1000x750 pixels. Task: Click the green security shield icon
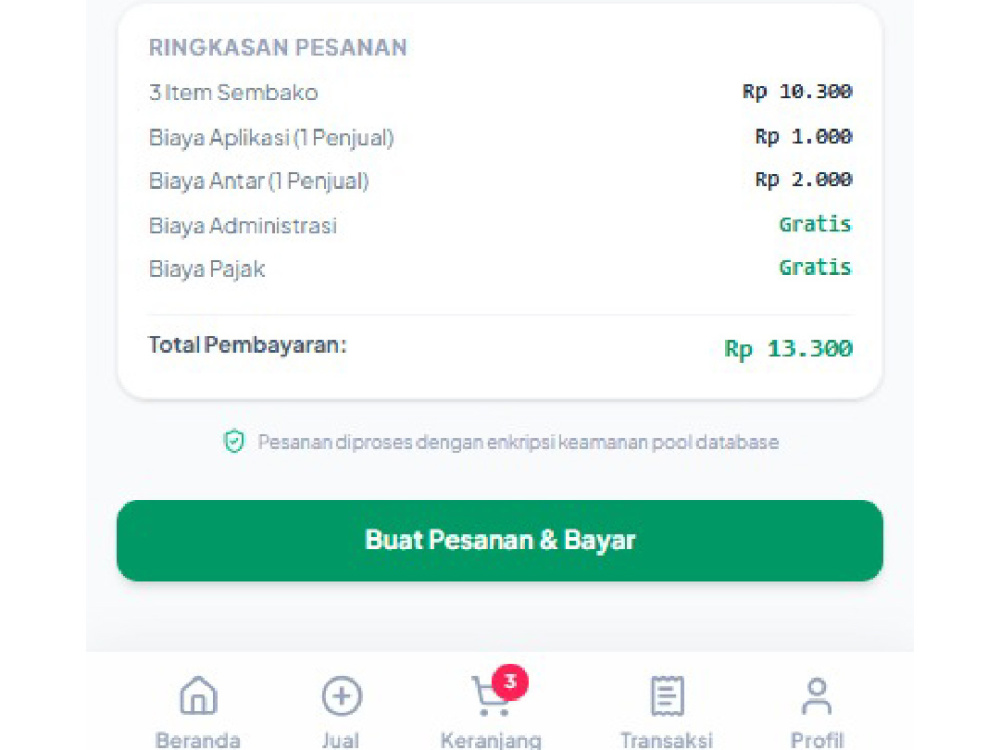click(234, 441)
